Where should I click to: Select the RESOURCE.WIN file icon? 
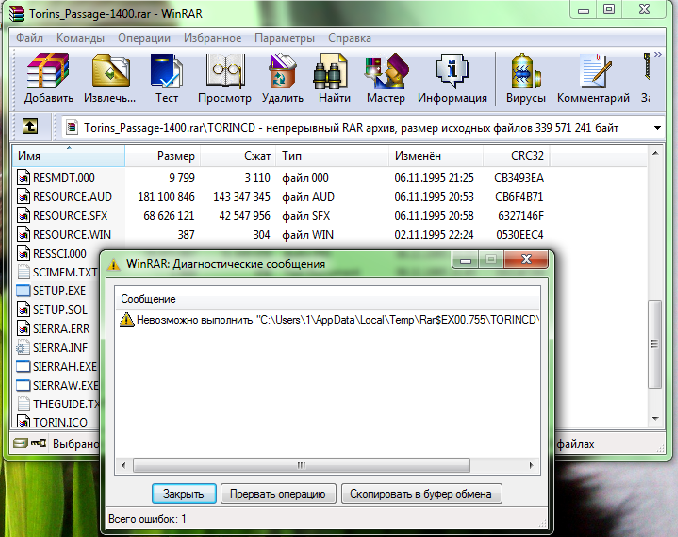pos(23,235)
